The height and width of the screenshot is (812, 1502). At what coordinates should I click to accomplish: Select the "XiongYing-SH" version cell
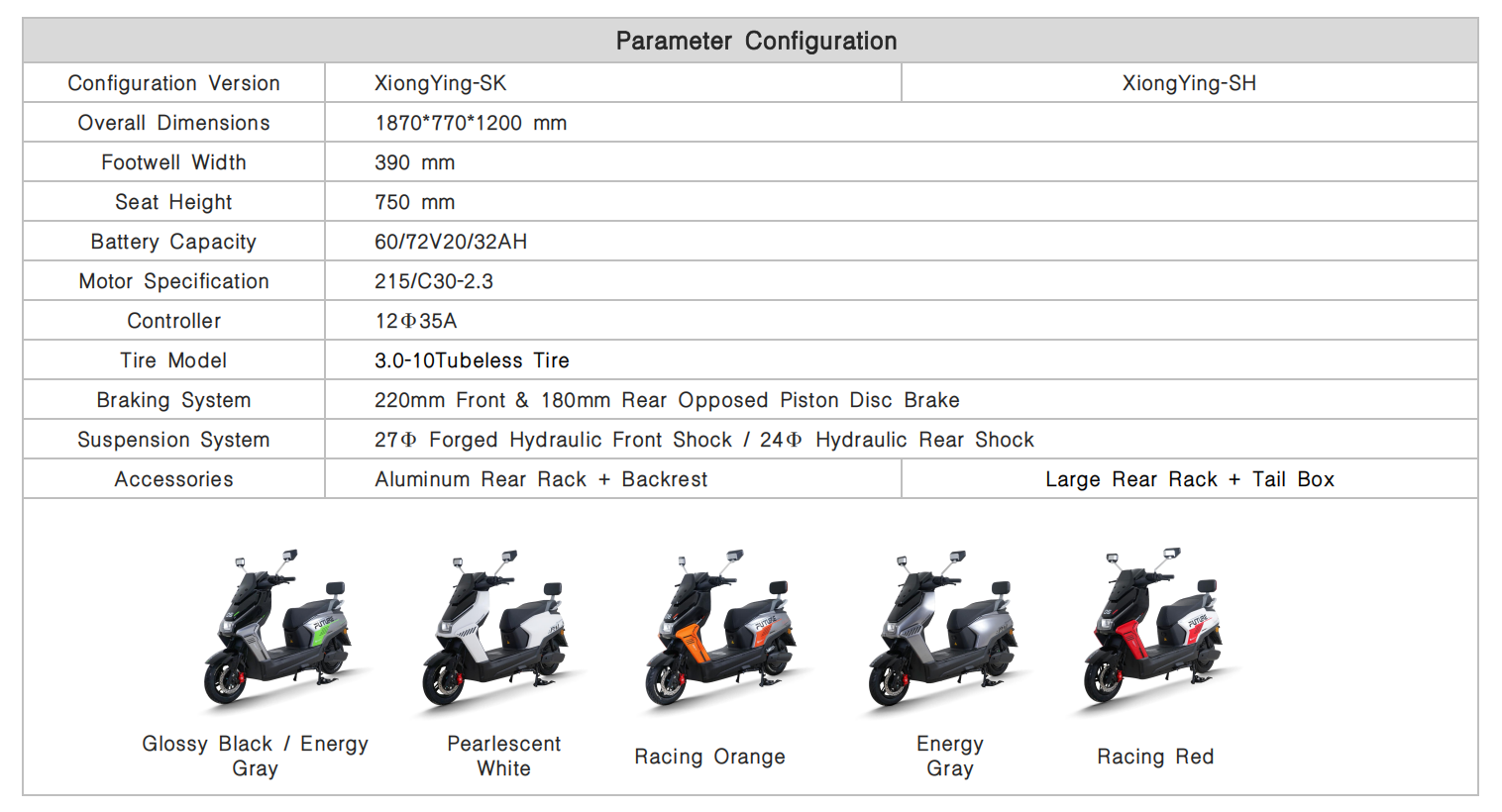pyautogui.click(x=1189, y=83)
